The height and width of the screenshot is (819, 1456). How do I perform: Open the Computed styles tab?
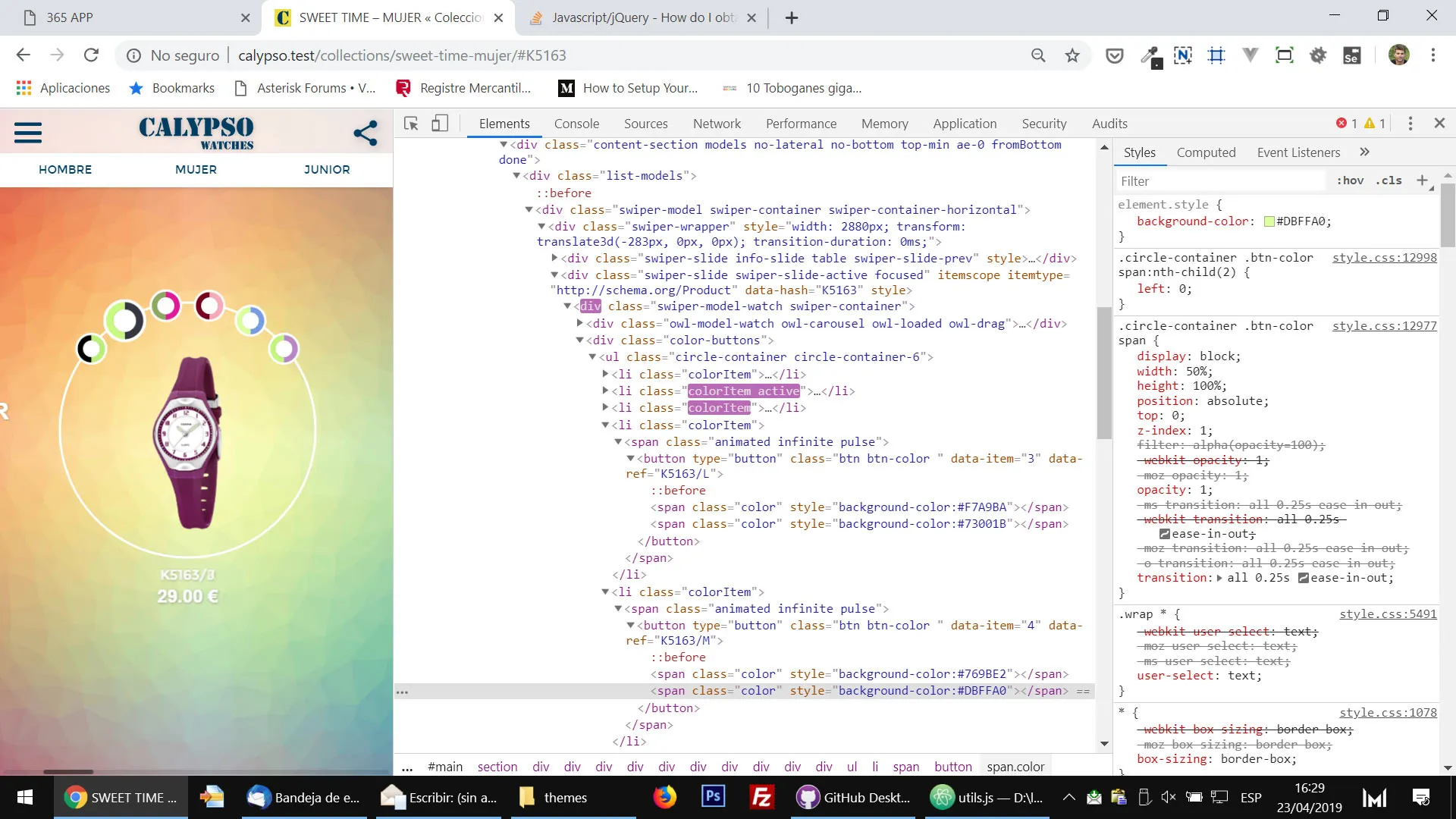pyautogui.click(x=1206, y=152)
